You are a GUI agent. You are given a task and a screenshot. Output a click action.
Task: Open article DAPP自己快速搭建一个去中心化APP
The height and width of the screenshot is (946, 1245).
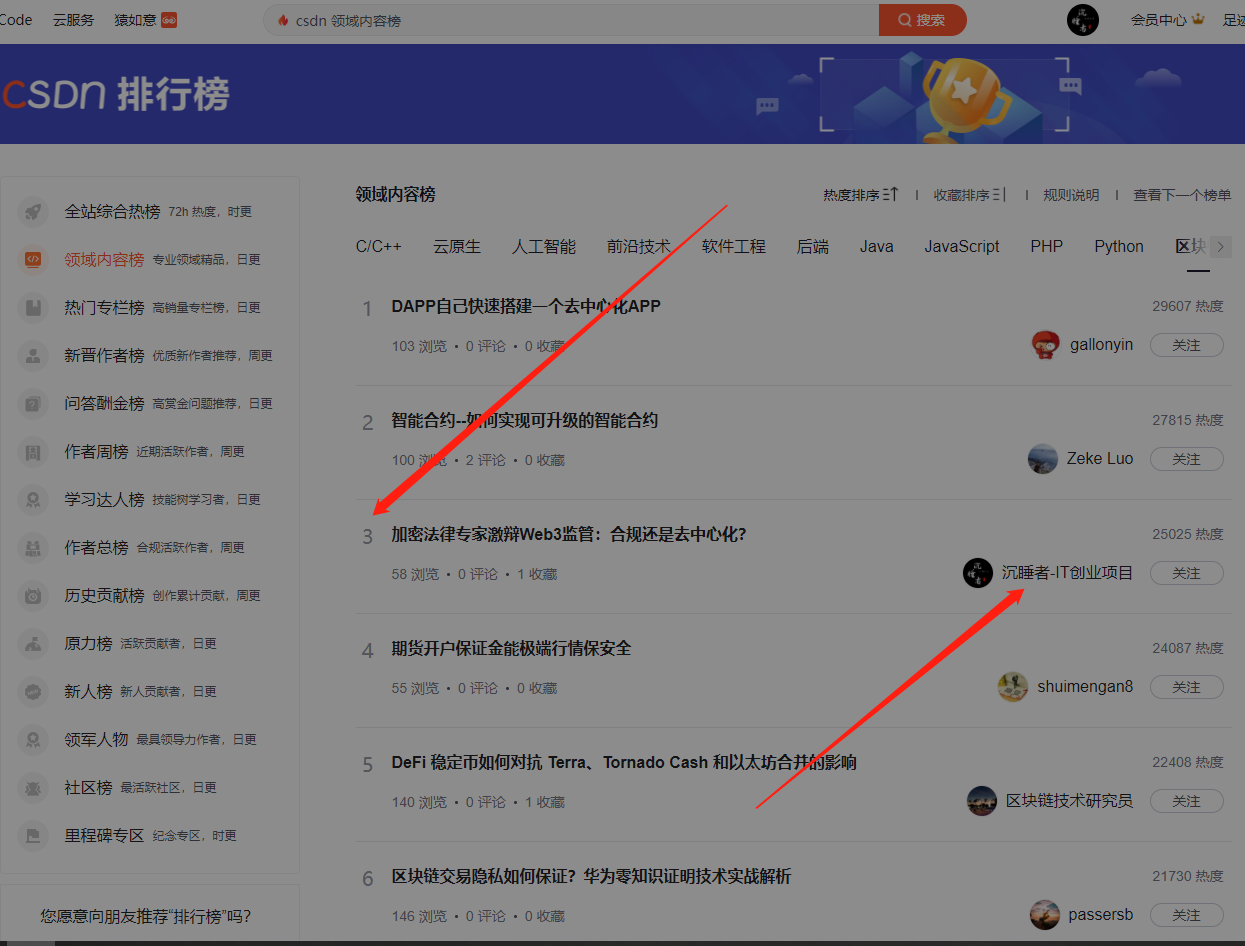(526, 306)
